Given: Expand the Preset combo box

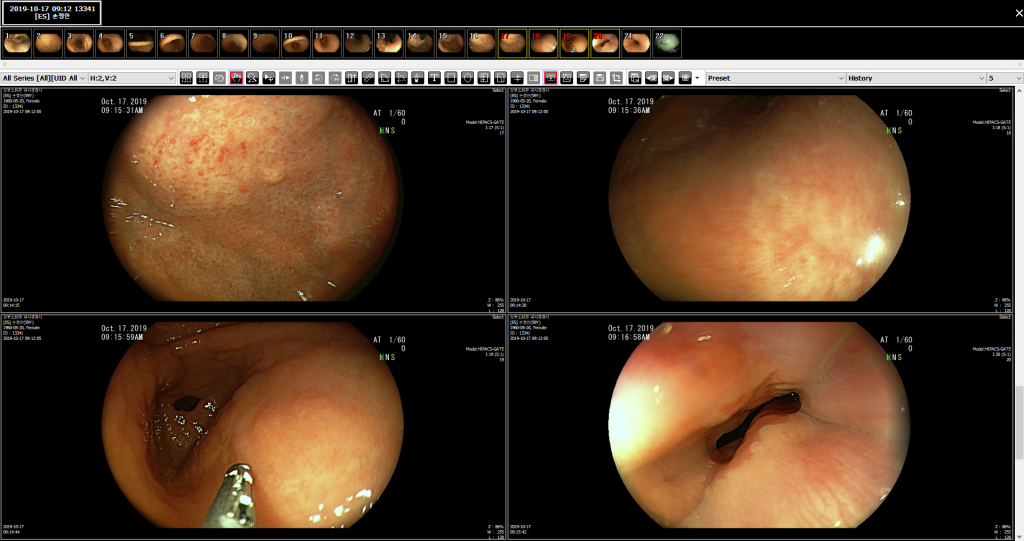Looking at the screenshot, I should tap(776, 78).
